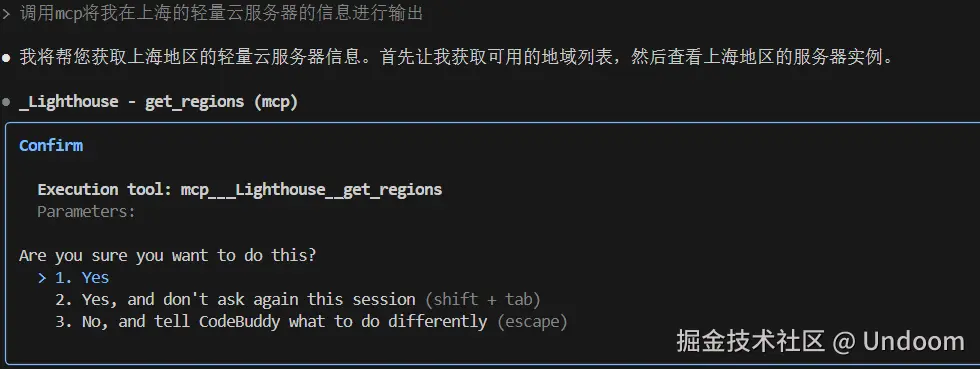The height and width of the screenshot is (369, 980).
Task: Pick "No, and tell CodeBuddy" option
Action: tap(271, 321)
